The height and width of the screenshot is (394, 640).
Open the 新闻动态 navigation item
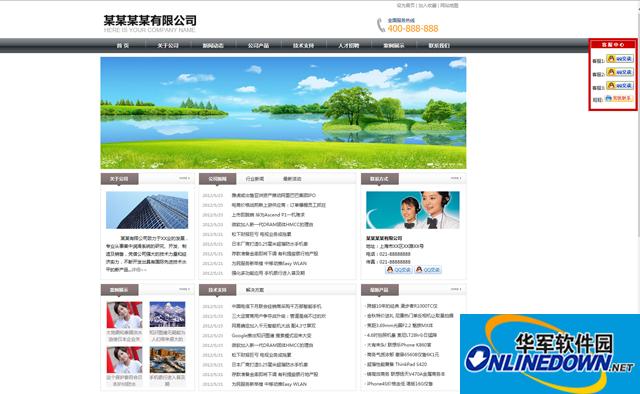click(x=213, y=45)
